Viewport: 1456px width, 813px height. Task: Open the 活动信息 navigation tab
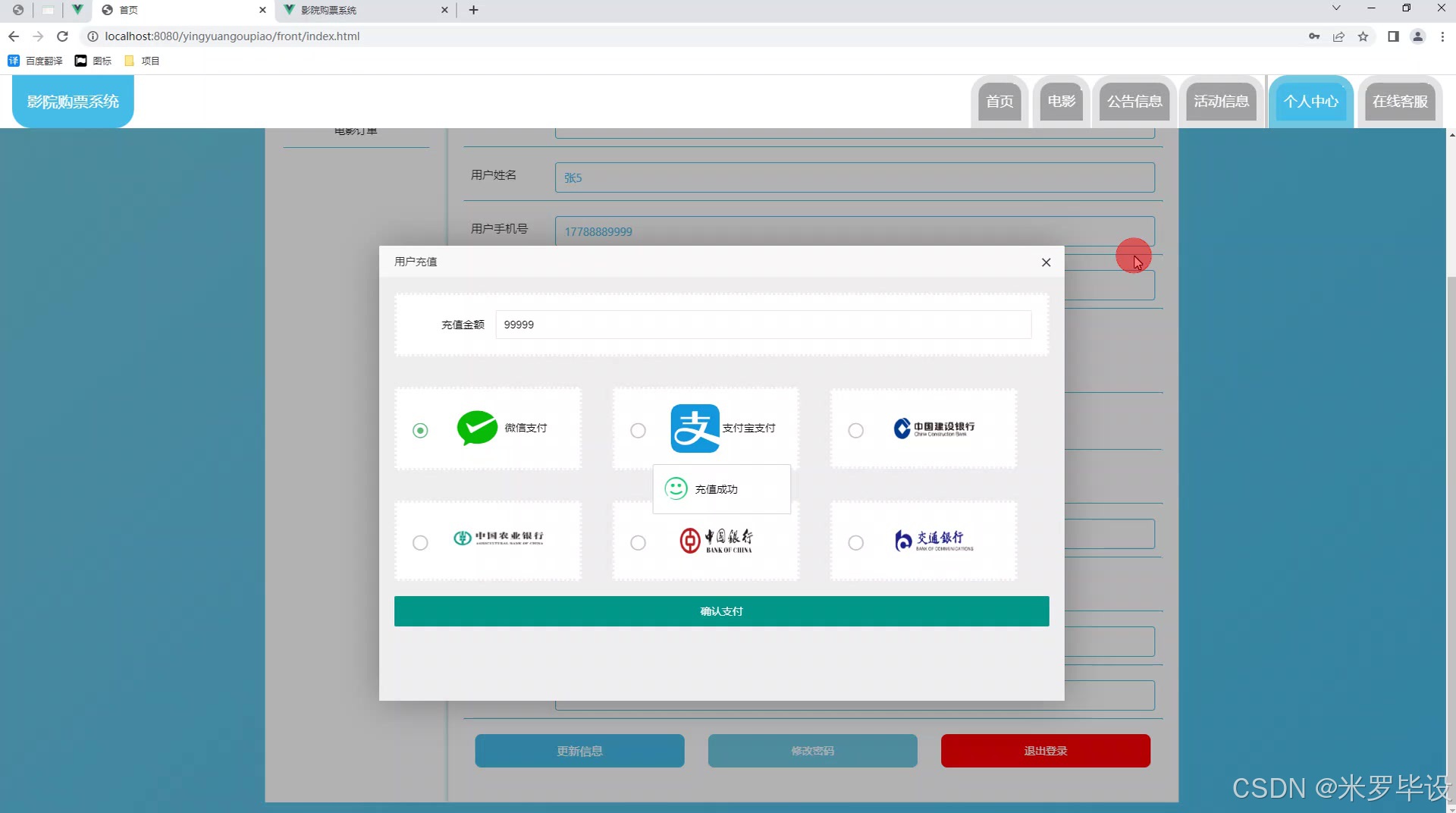[x=1221, y=102]
